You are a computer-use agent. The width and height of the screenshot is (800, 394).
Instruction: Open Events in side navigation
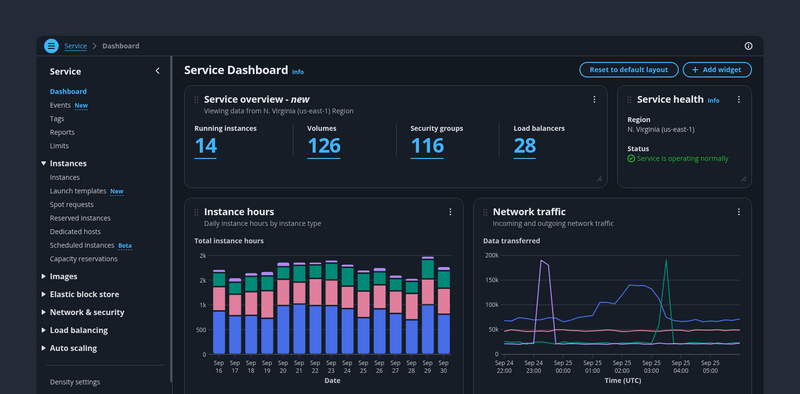point(60,105)
